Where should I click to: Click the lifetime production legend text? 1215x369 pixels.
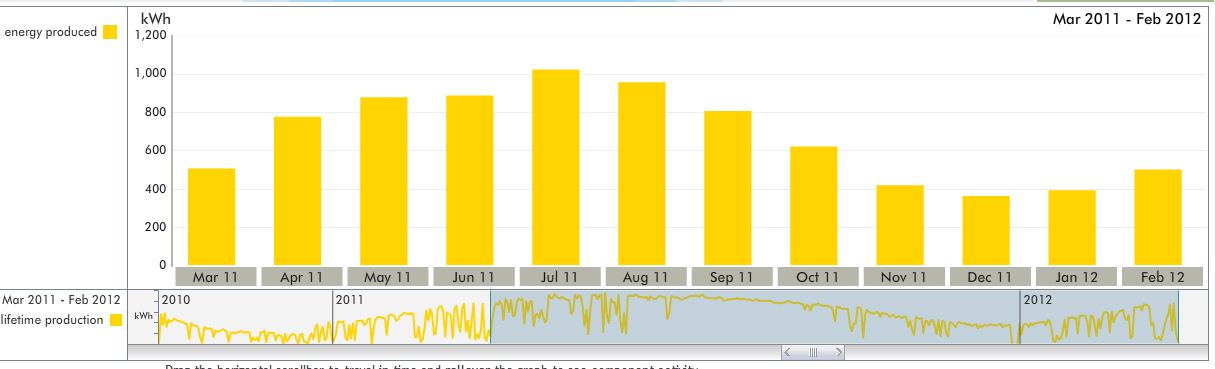point(52,320)
